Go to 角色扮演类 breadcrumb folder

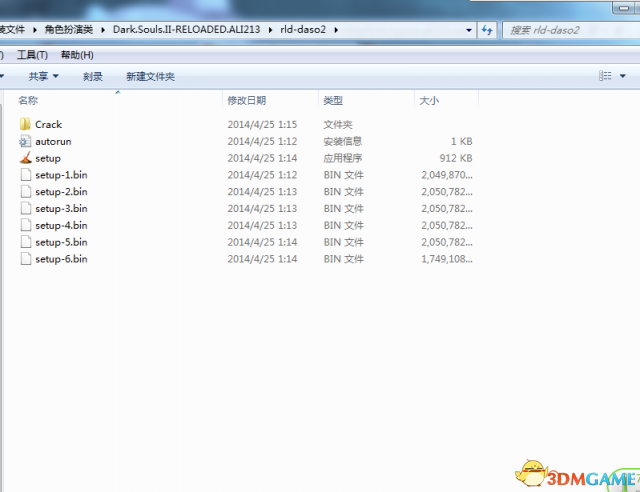pyautogui.click(x=69, y=29)
